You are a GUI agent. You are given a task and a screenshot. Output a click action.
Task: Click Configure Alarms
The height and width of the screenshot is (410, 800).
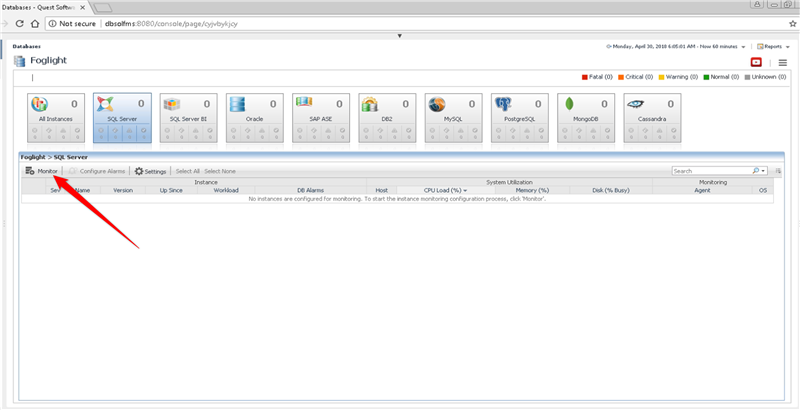point(97,171)
